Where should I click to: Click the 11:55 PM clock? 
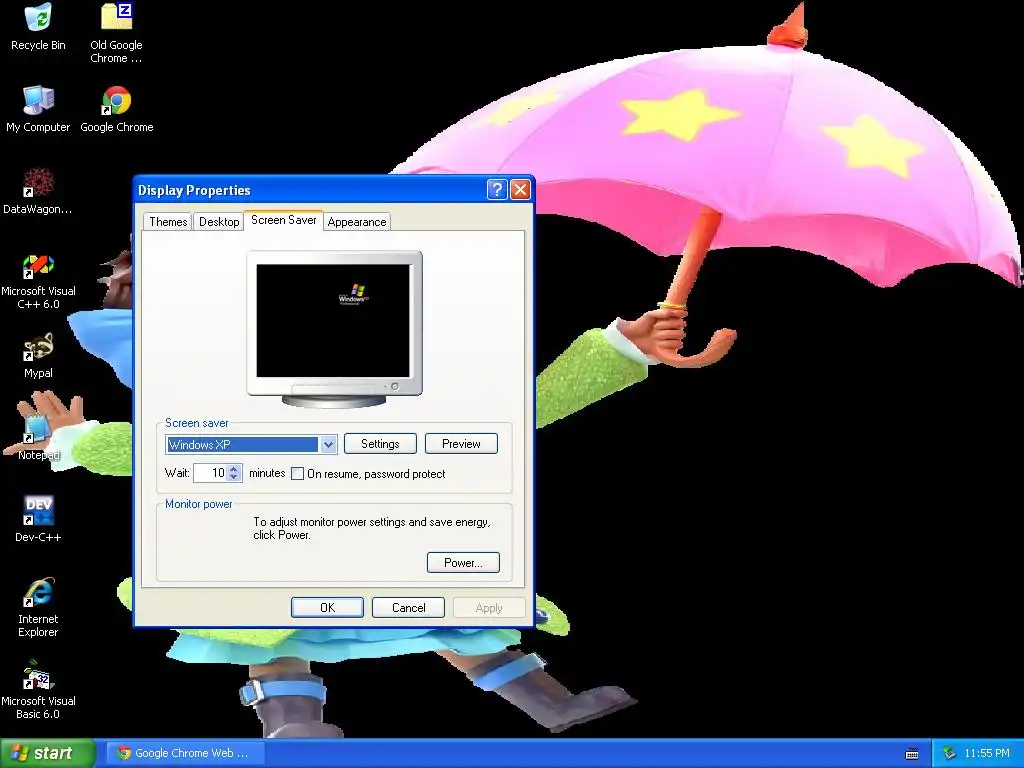[987, 753]
